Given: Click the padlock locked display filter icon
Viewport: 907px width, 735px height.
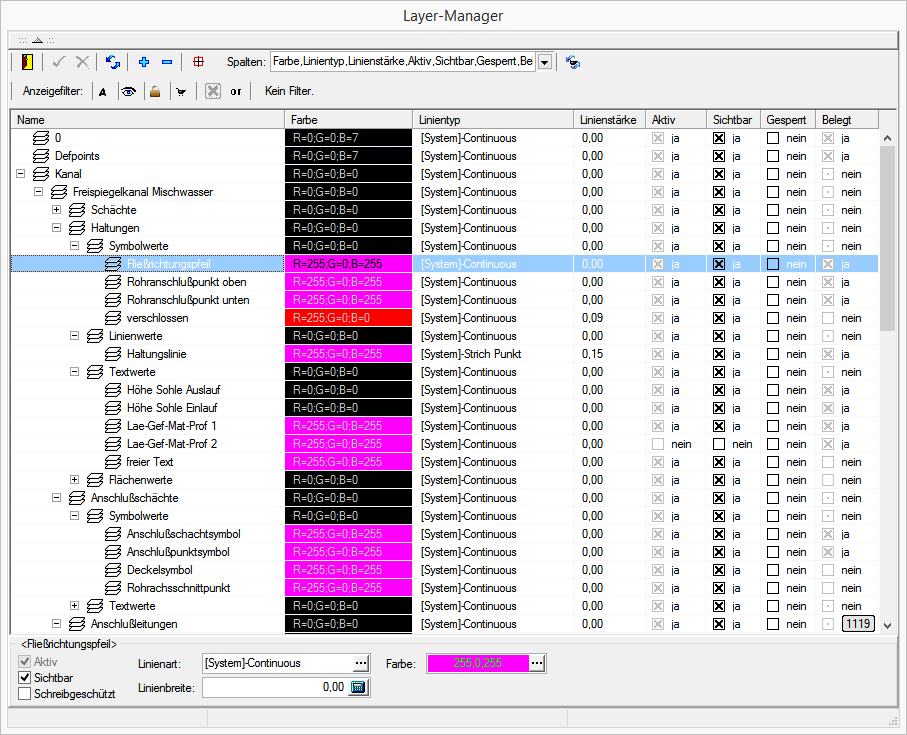Looking at the screenshot, I should [x=154, y=91].
